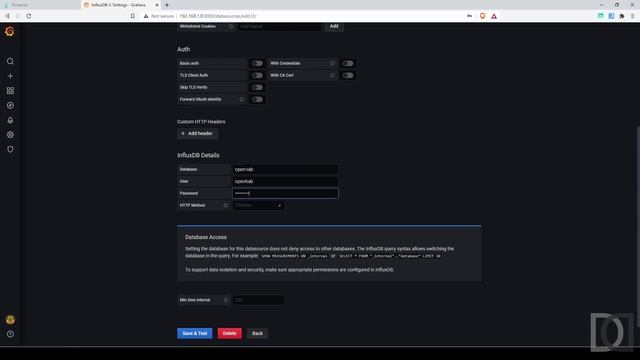Screen dimensions: 640x360
Task: Toggle the With Credentials switch
Action: pyautogui.click(x=348, y=63)
